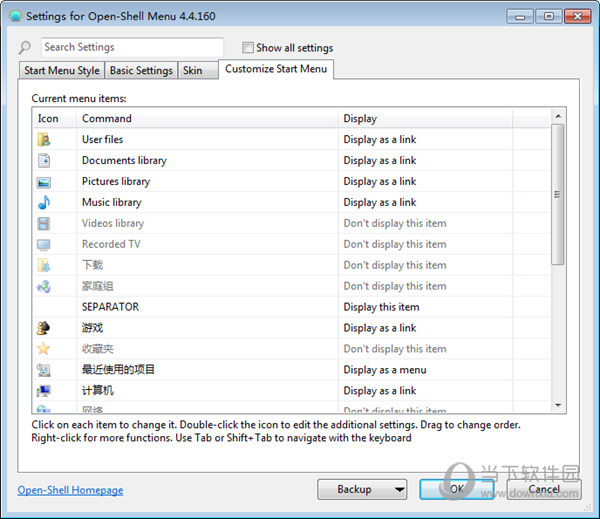The image size is (600, 519).
Task: Change User files display setting
Action: [x=380, y=139]
